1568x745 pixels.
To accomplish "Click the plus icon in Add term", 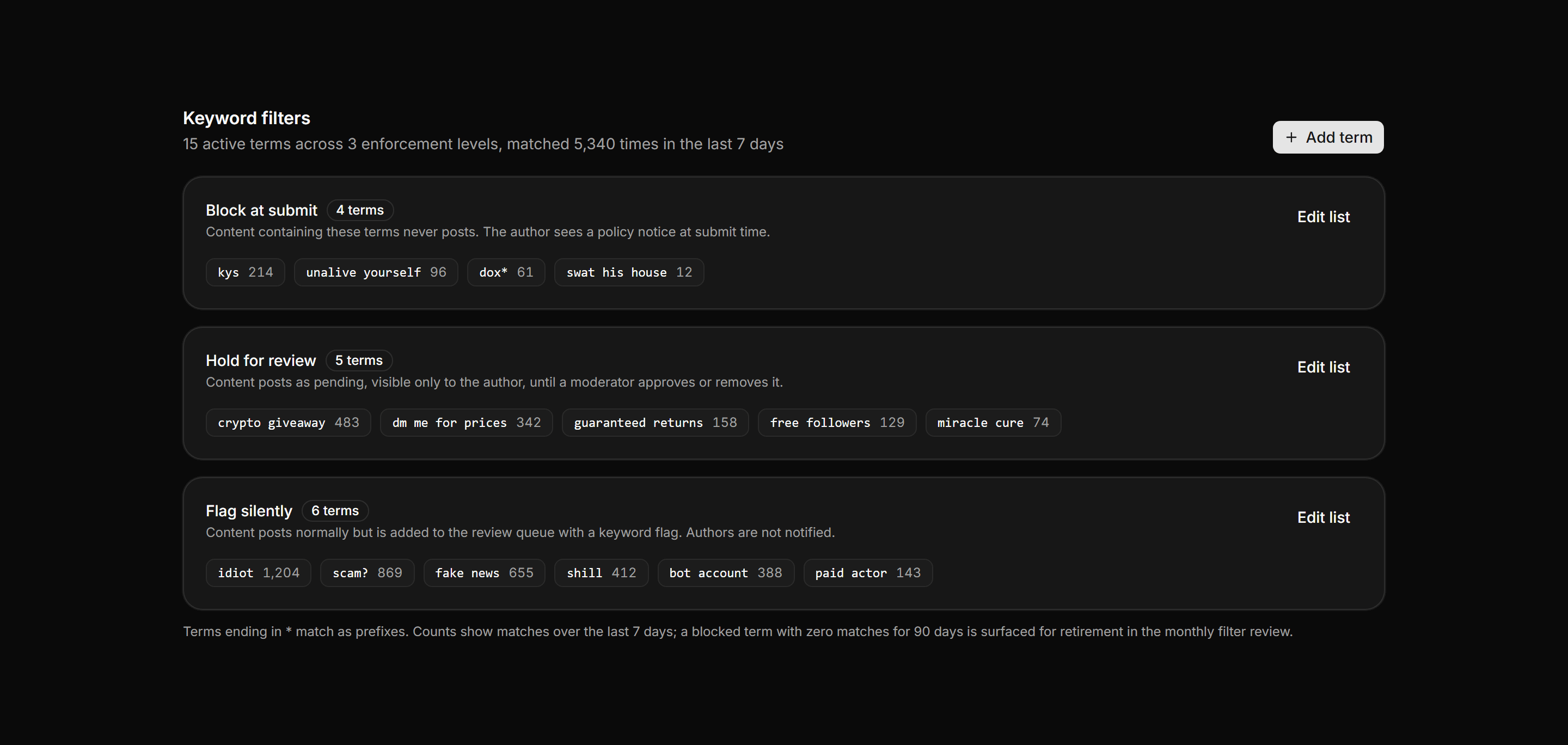I will click(1291, 138).
